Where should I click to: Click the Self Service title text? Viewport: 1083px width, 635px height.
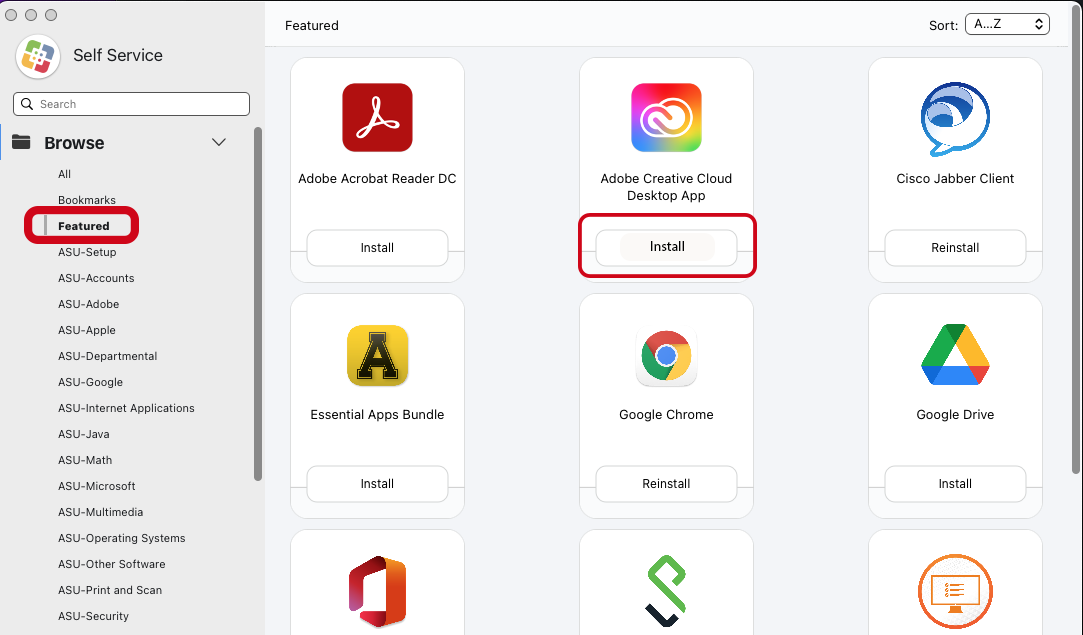(118, 55)
